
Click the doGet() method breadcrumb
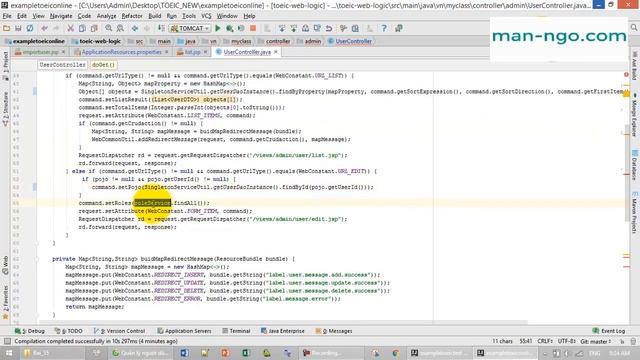pyautogui.click(x=103, y=65)
